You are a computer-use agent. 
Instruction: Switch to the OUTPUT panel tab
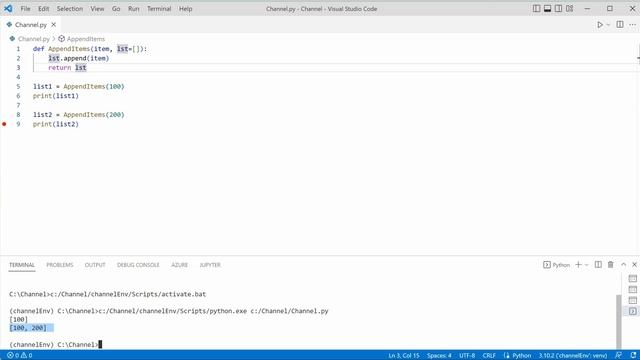[95, 265]
